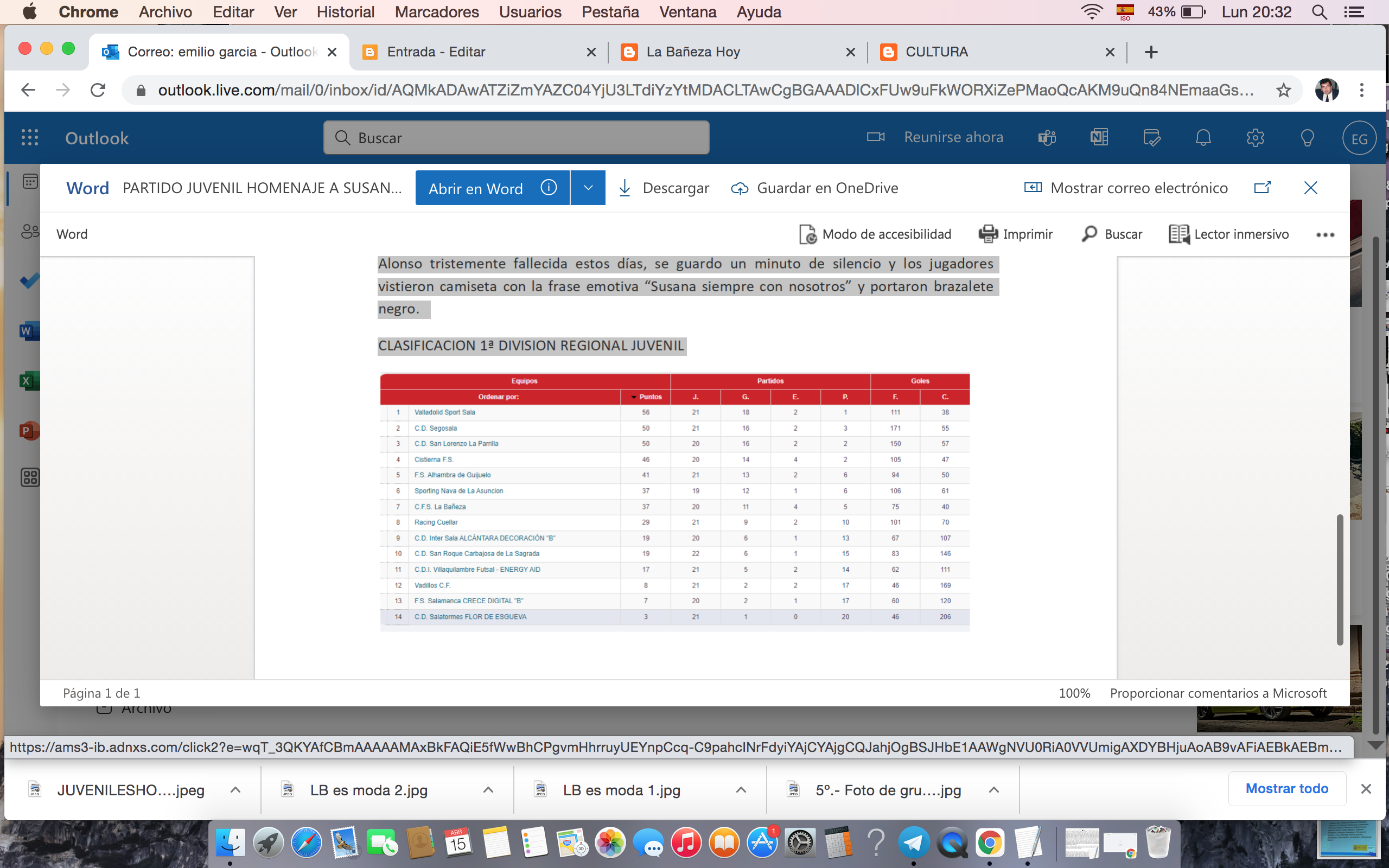The image size is (1389, 868).
Task: Open Teams chat icon in Outlook header
Action: [x=1047, y=138]
